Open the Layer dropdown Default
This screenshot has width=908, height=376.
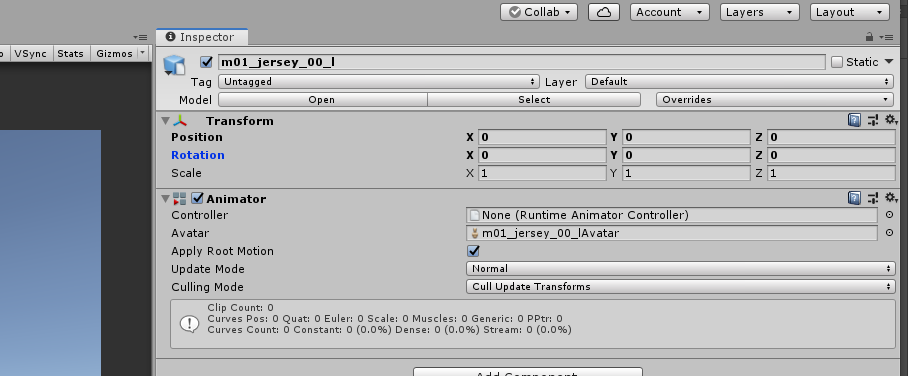tap(739, 82)
